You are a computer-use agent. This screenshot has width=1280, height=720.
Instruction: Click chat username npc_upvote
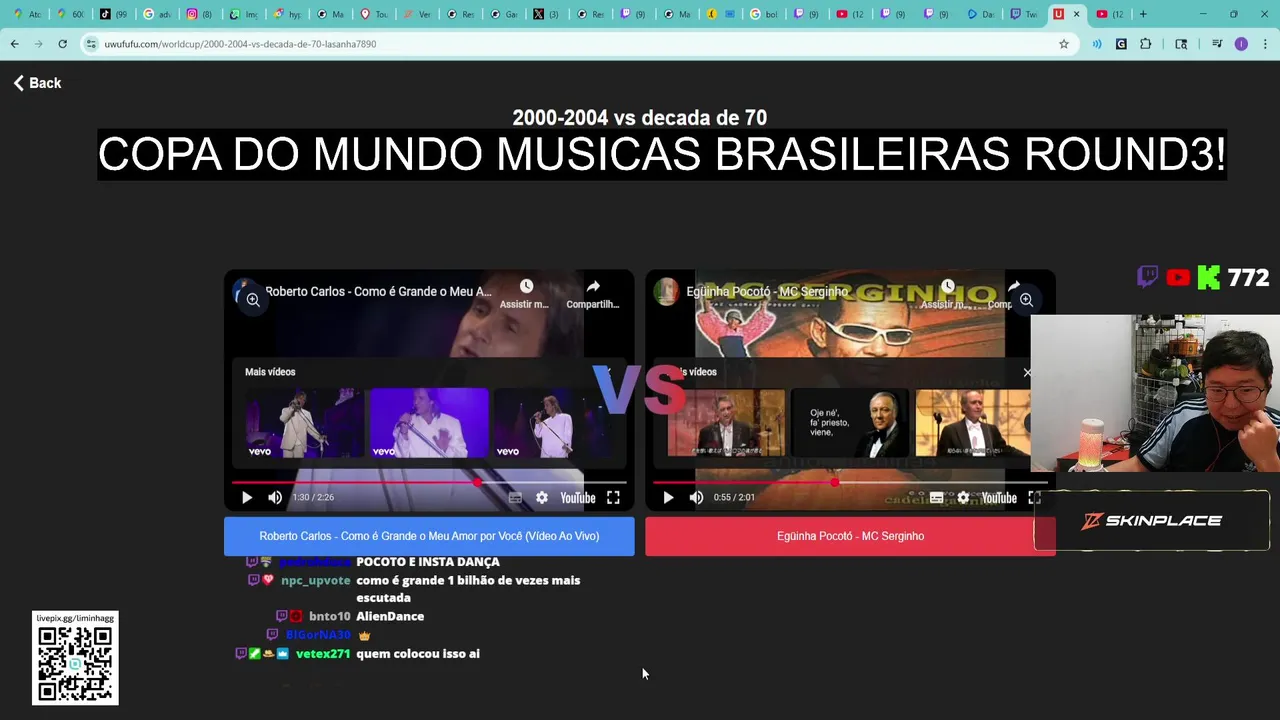pos(316,580)
